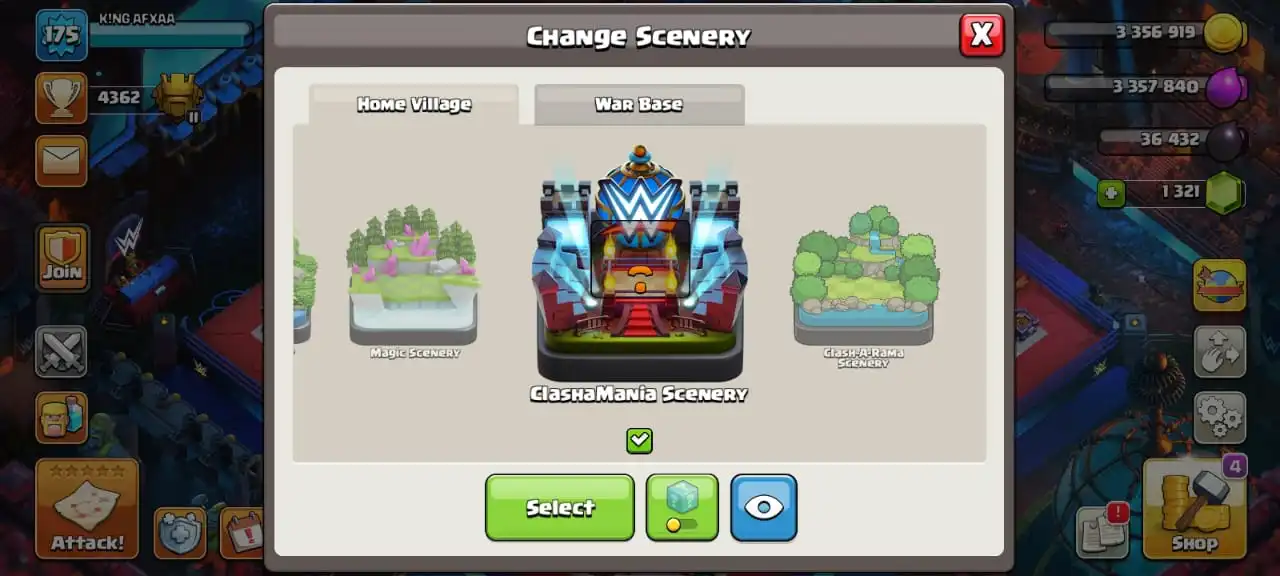The height and width of the screenshot is (576, 1280).
Task: Switch to the Home Village tab
Action: click(414, 105)
